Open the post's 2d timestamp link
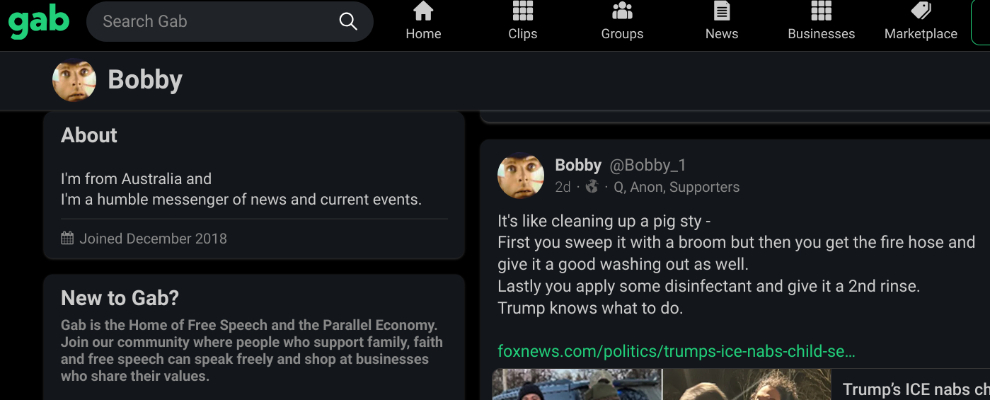This screenshot has height=400, width=990. coord(563,187)
